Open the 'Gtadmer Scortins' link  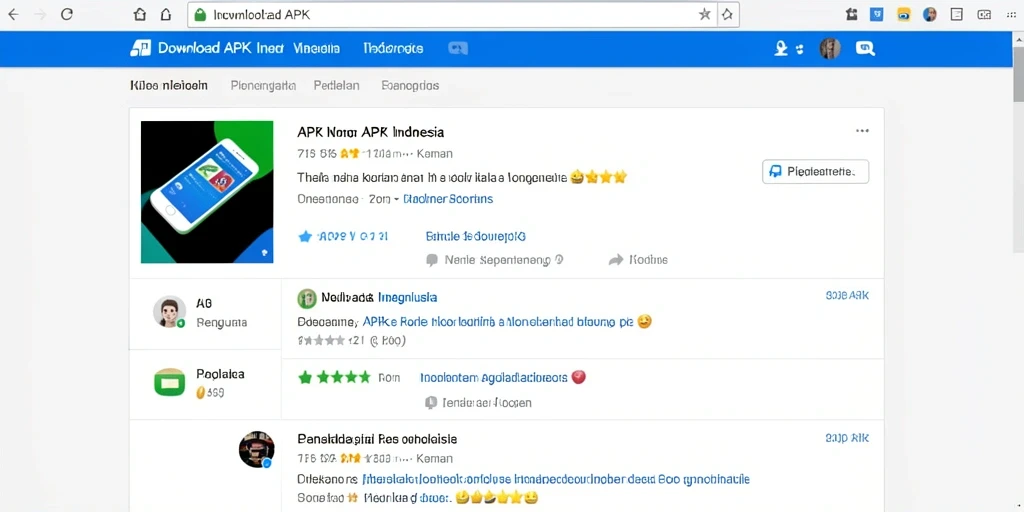pos(448,199)
